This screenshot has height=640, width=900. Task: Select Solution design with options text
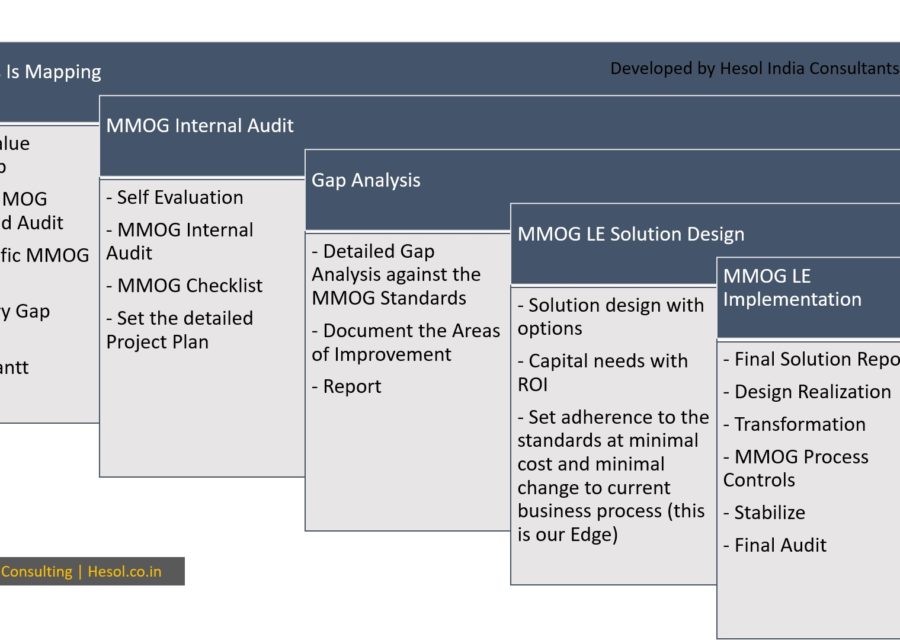click(x=611, y=317)
